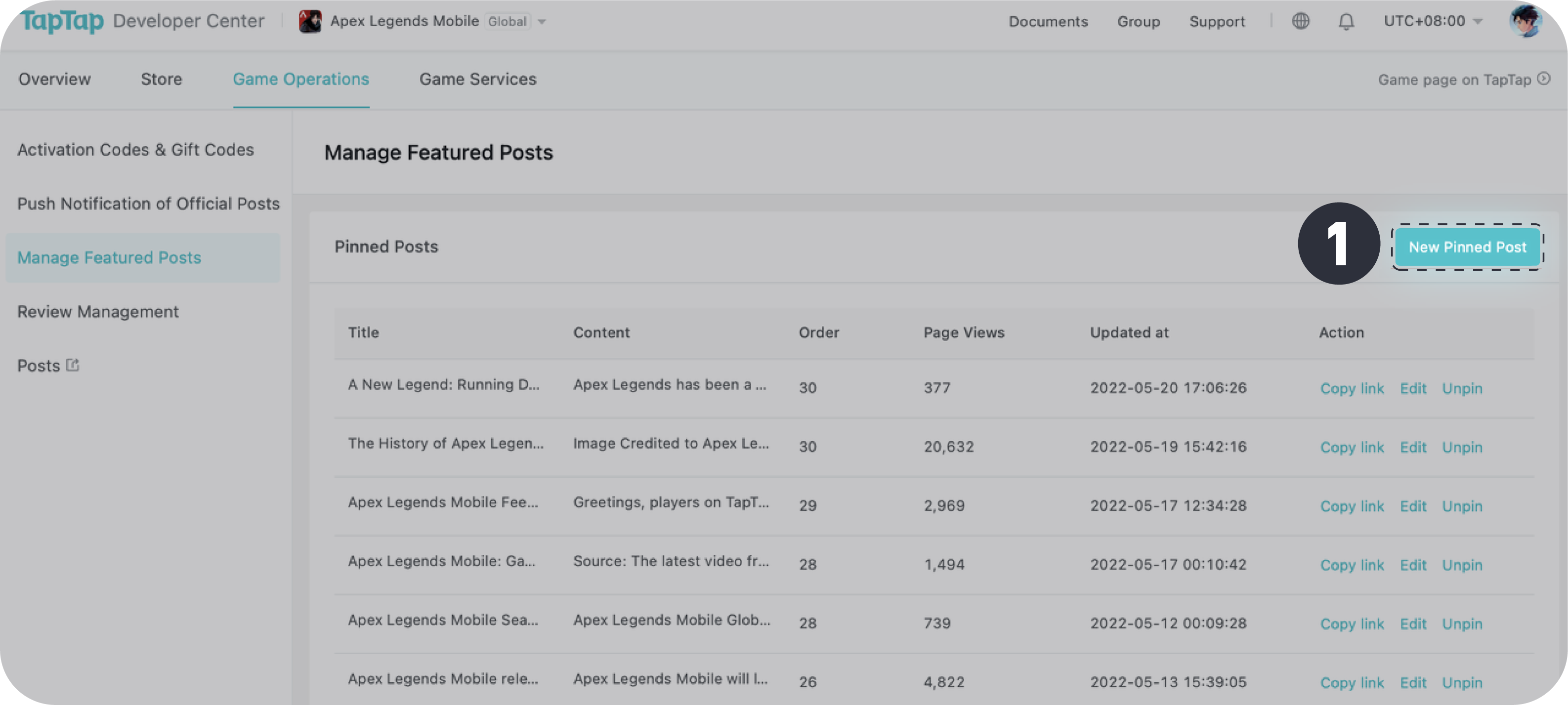Click the date 2022-05-20 17:06:26
Screen dimensions: 1568x705
click(x=1168, y=388)
